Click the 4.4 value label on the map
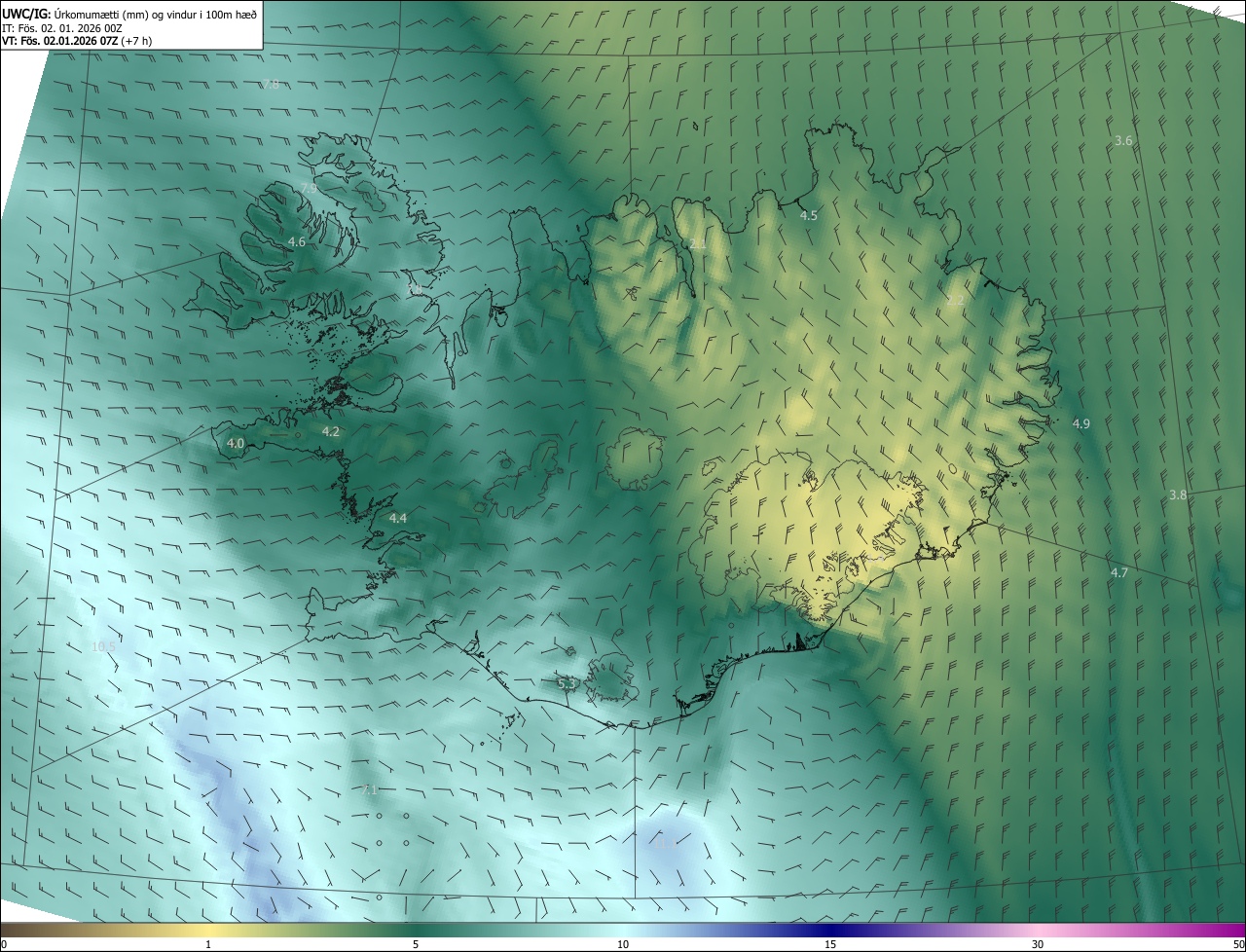Image resolution: width=1246 pixels, height=952 pixels. 397,519
